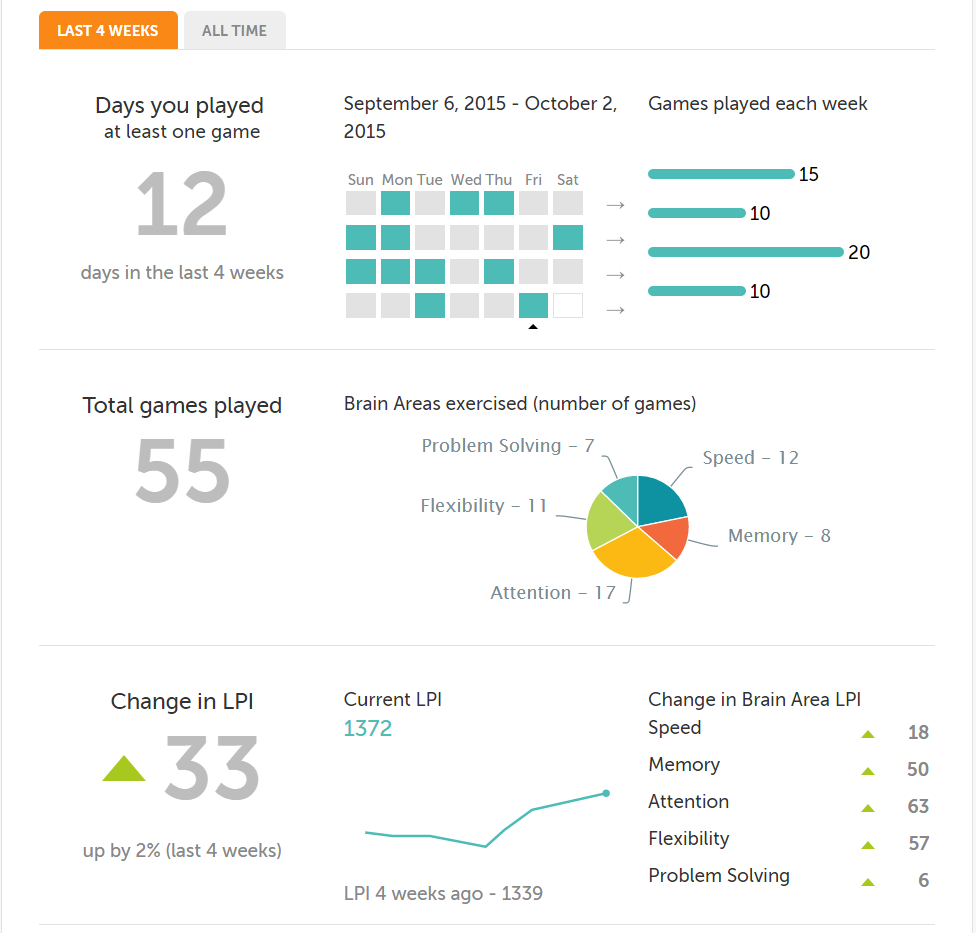Click the current LPI value 1372
976x933 pixels.
pos(368,728)
